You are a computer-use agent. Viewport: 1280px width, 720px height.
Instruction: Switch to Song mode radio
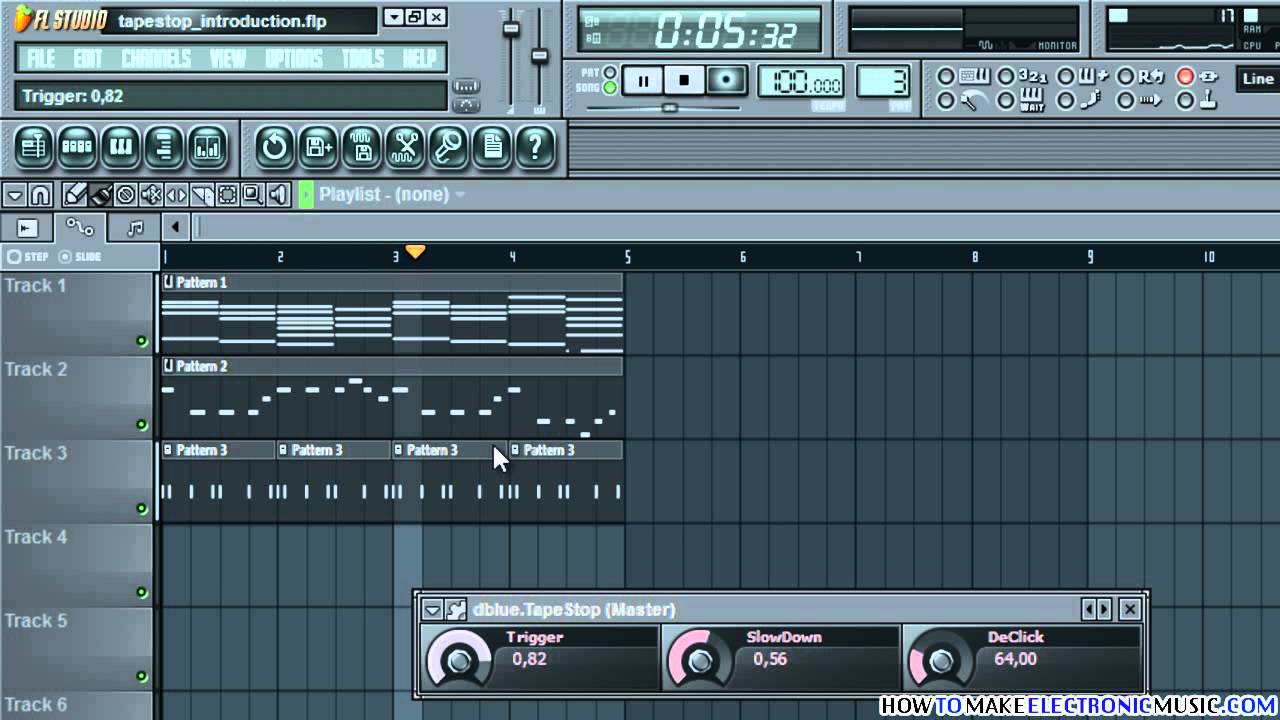tap(610, 88)
